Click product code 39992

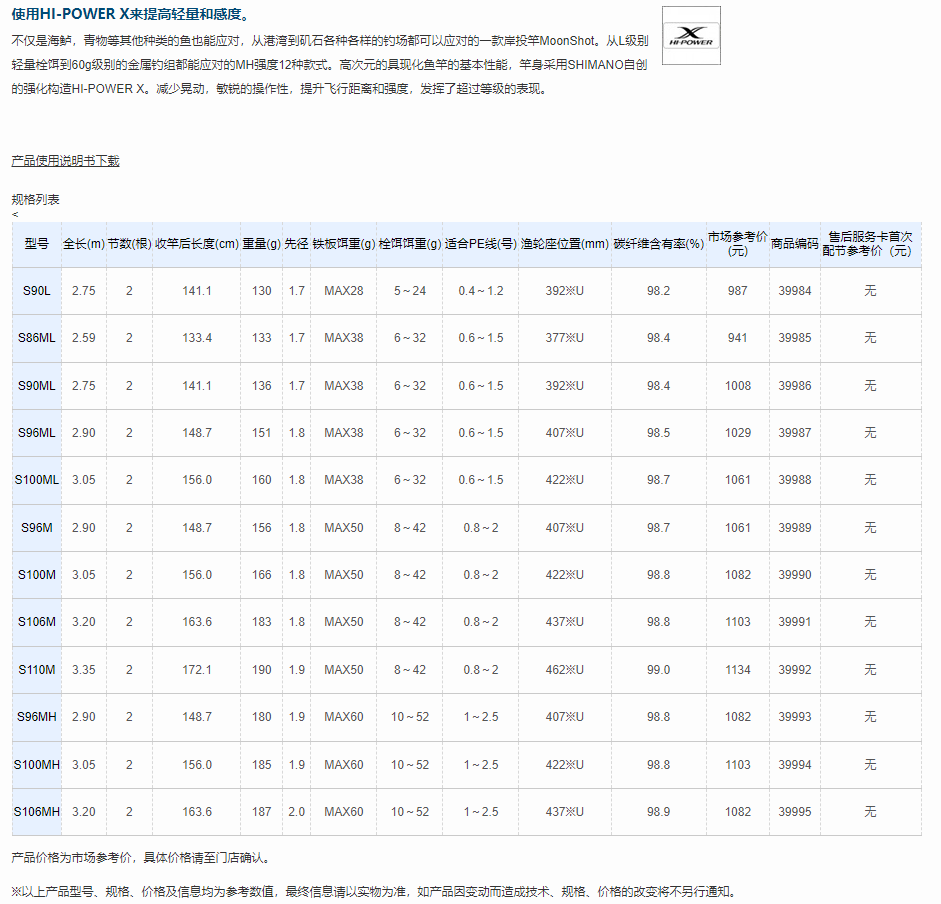tap(795, 670)
